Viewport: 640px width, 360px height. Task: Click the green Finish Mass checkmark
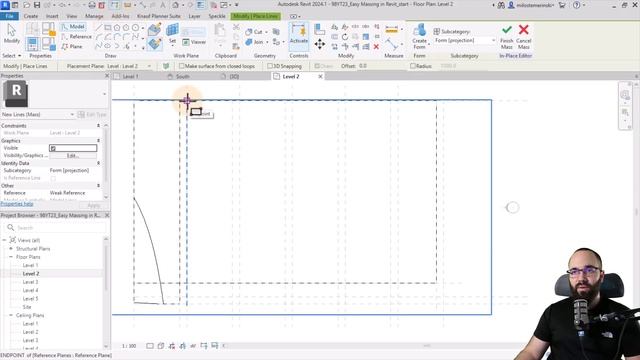pyautogui.click(x=507, y=29)
